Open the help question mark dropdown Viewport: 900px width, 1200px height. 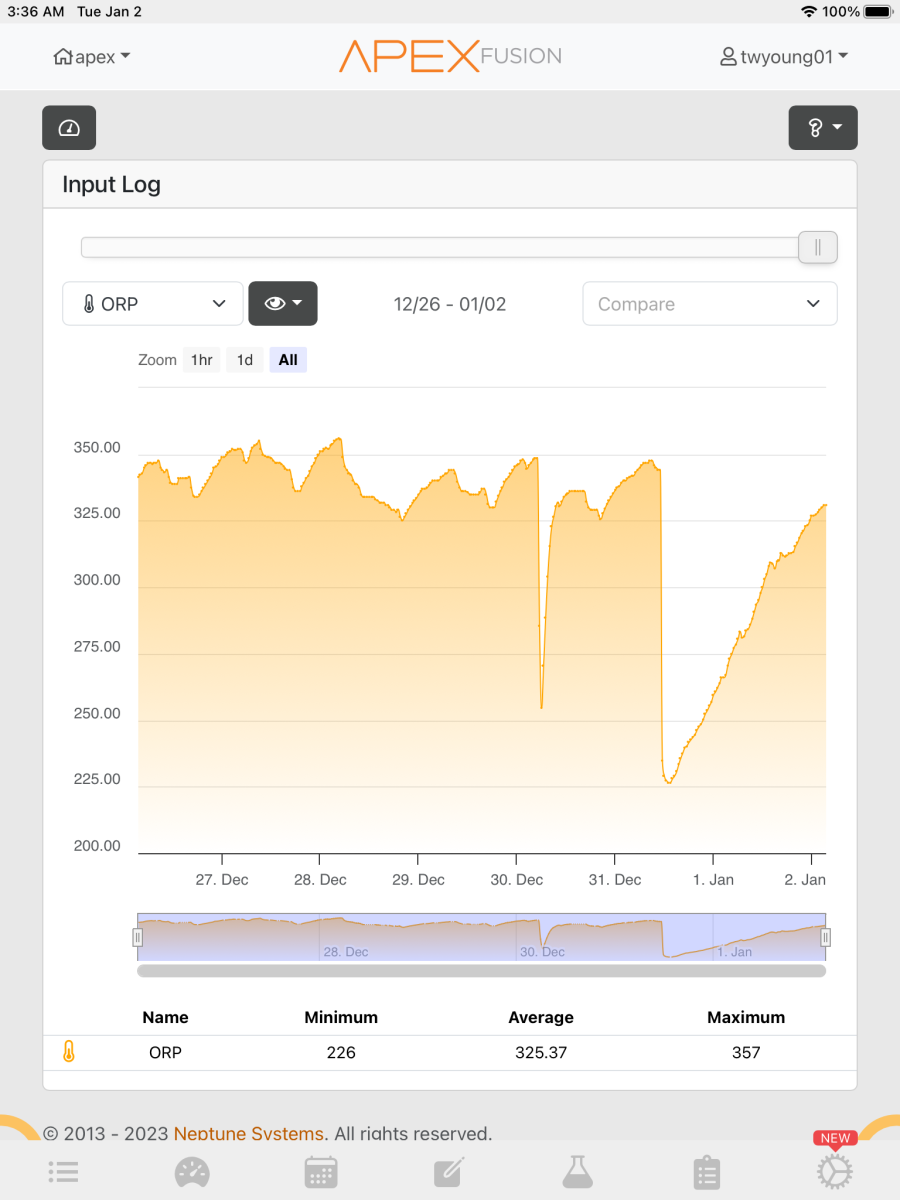823,128
